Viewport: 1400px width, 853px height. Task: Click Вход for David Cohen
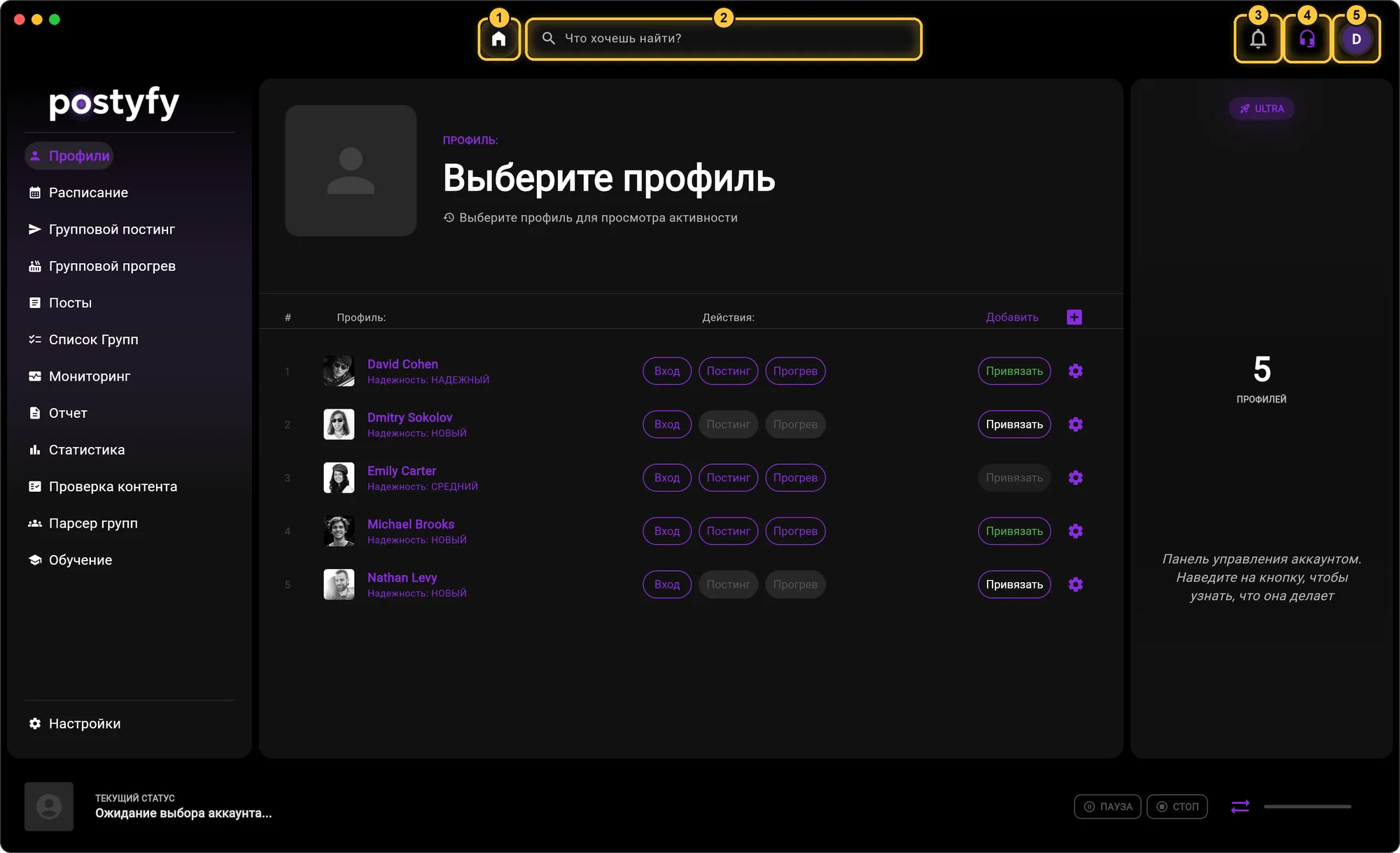[667, 371]
